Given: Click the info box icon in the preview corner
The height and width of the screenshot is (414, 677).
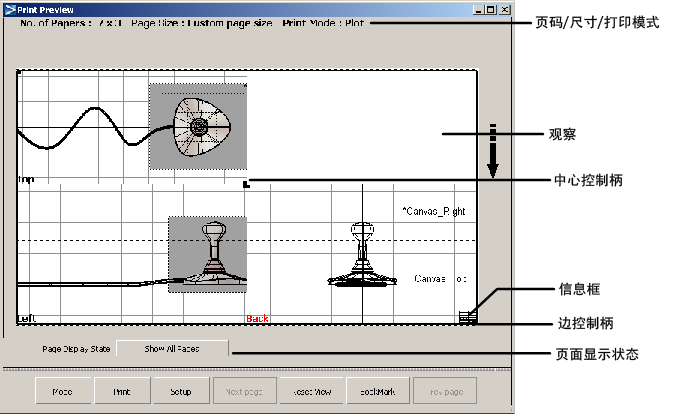Looking at the screenshot, I should 468,317.
